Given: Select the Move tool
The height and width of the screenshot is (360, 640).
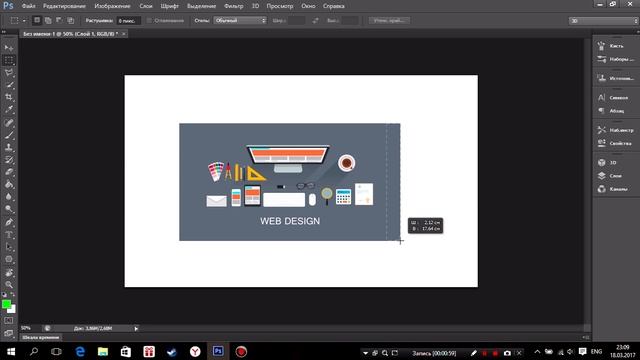Looking at the screenshot, I should (9, 48).
